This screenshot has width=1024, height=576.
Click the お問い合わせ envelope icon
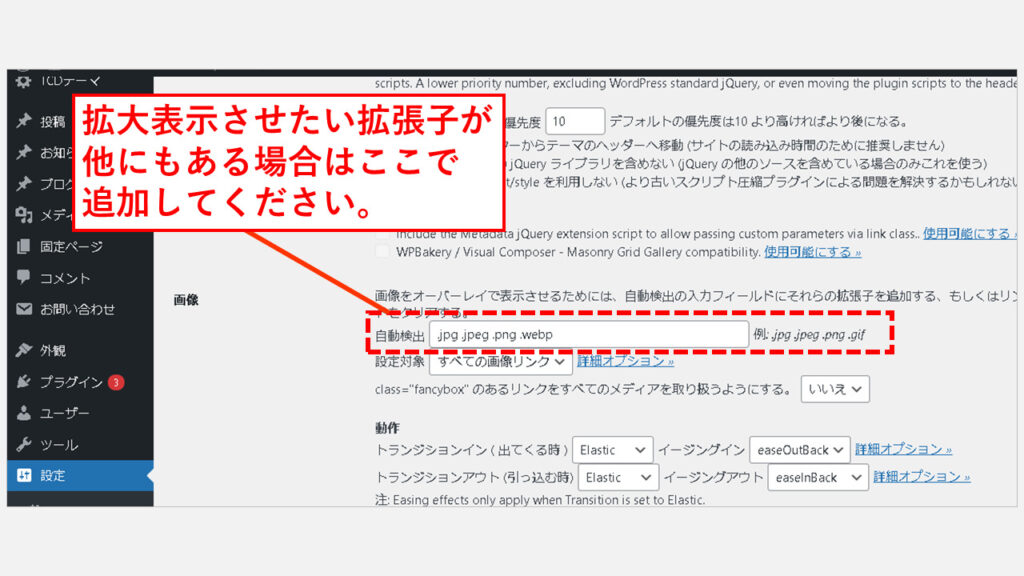(24, 309)
